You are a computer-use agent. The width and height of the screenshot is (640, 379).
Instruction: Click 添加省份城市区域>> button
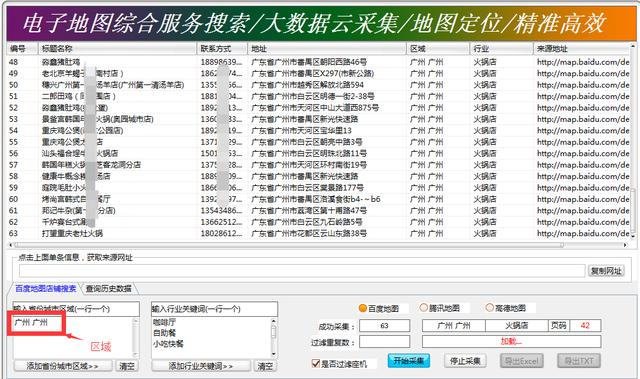coord(63,366)
